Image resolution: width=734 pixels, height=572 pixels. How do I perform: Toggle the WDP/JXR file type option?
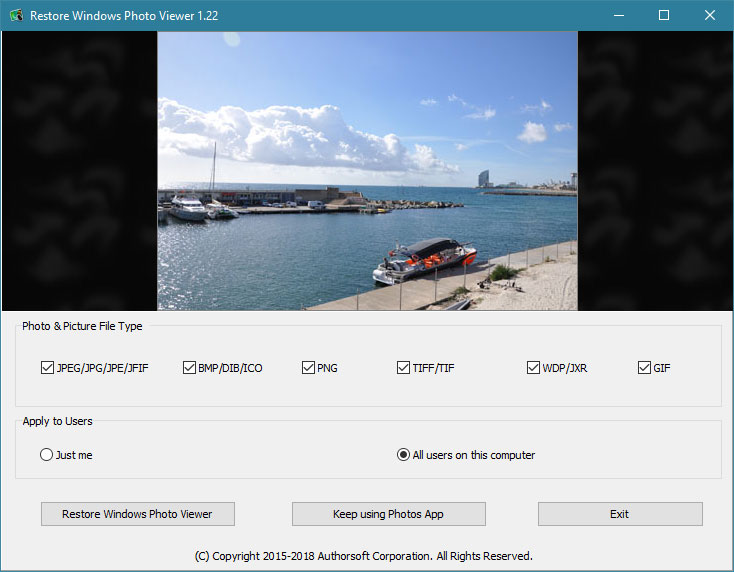pos(533,368)
